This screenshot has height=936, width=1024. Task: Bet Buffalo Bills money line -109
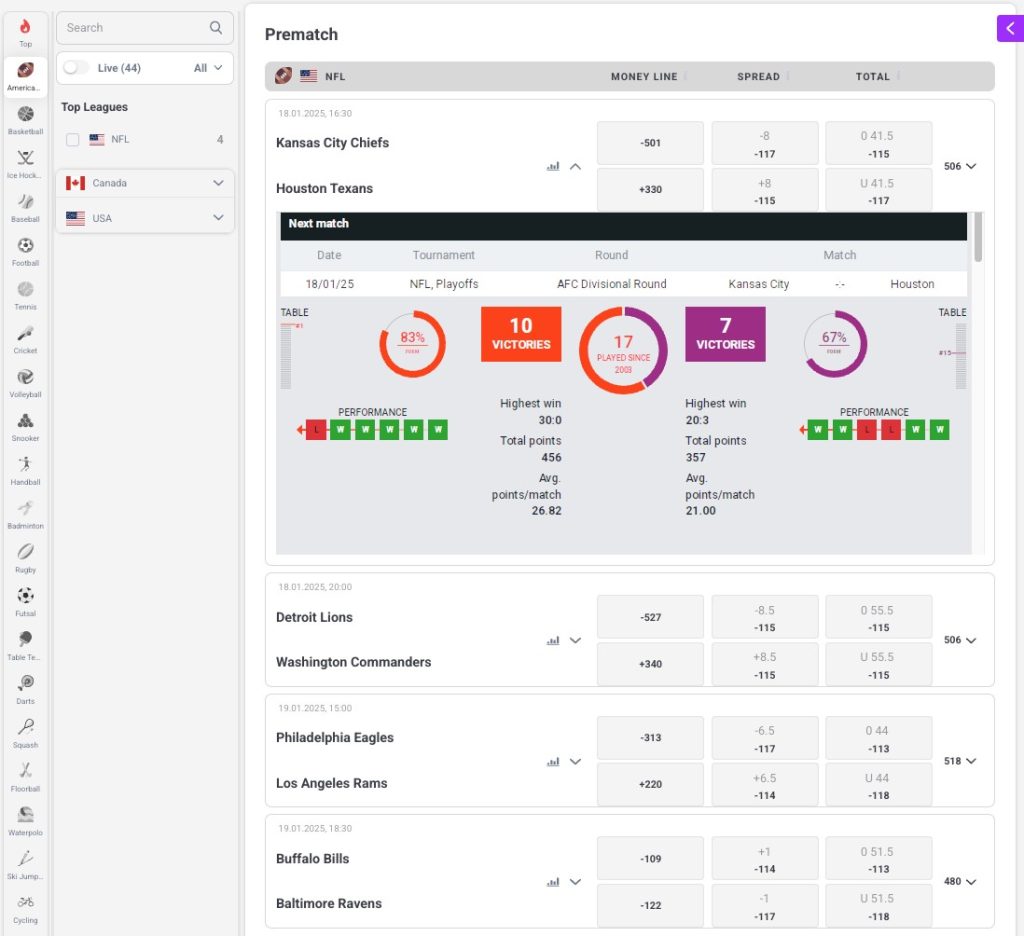click(650, 859)
